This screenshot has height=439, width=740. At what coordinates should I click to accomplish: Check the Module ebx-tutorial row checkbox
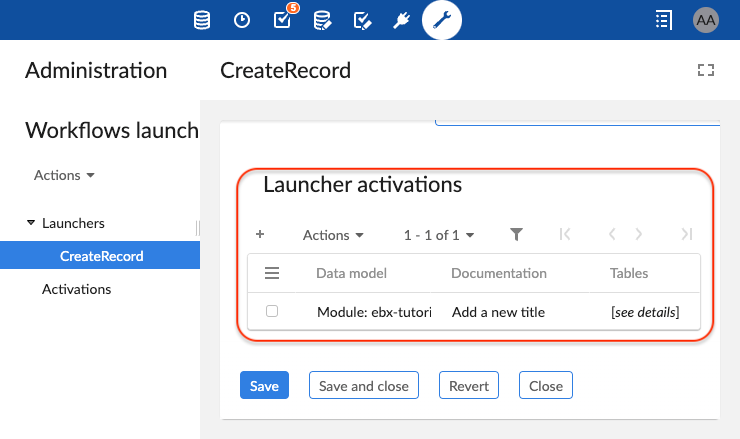click(272, 312)
